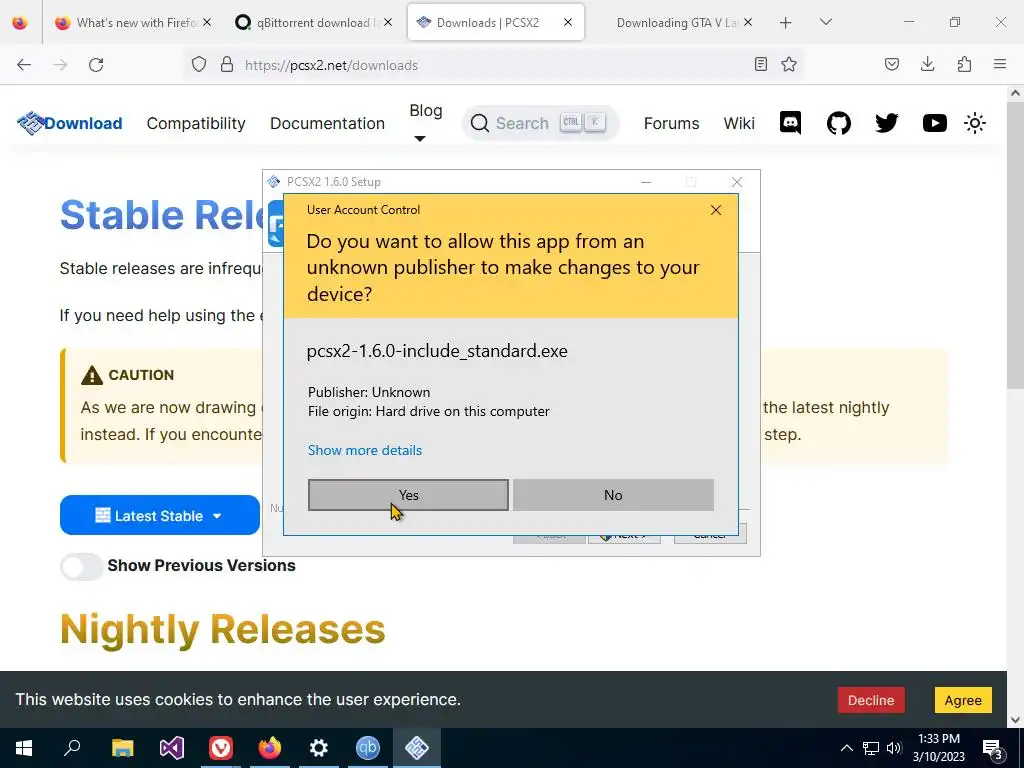Open taskbar clock showing 1:33 PM

click(938, 748)
